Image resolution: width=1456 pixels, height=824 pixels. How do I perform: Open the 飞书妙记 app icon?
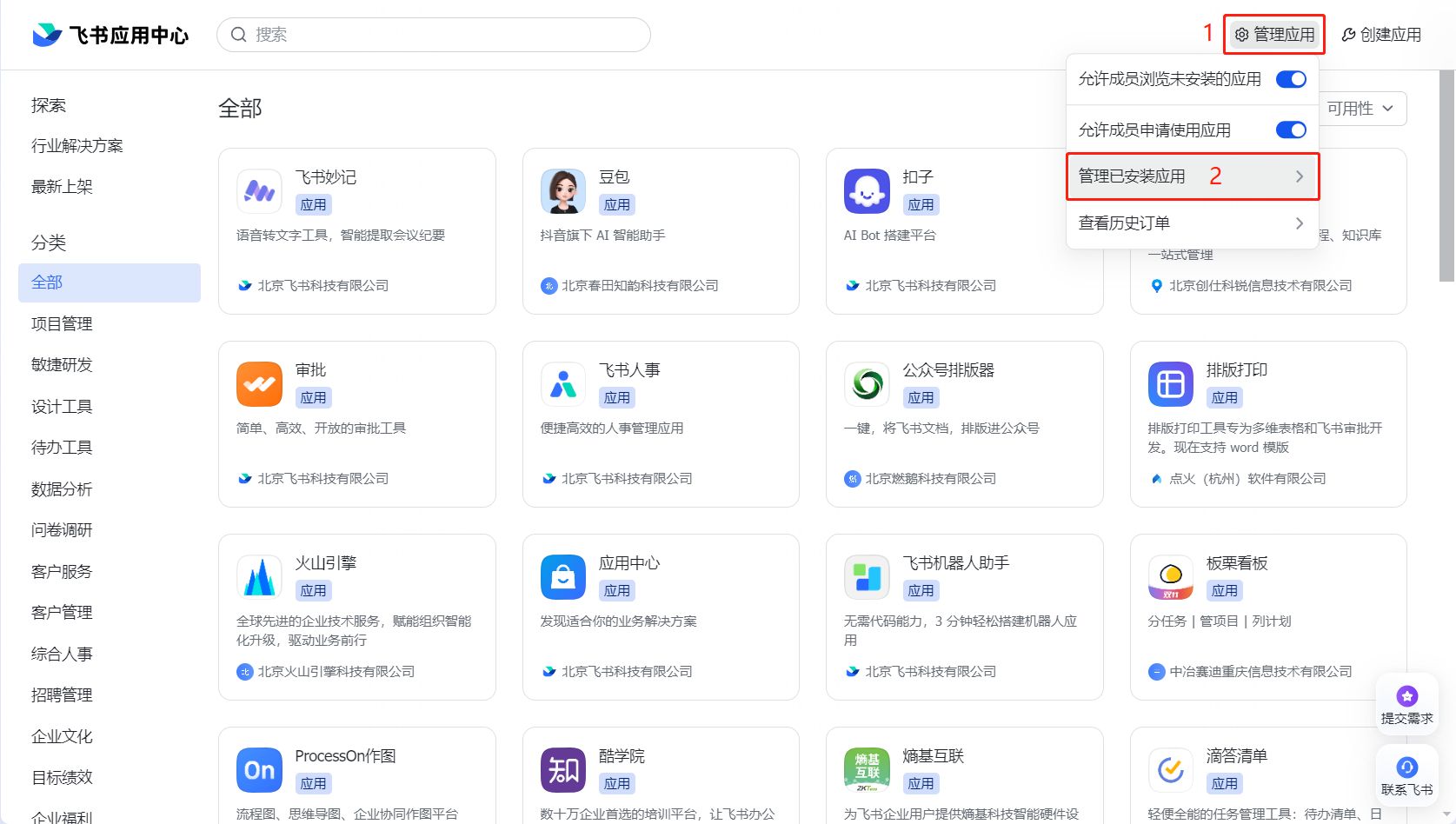click(x=259, y=191)
